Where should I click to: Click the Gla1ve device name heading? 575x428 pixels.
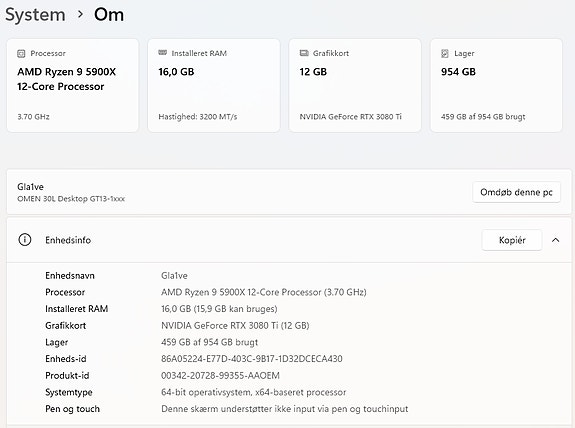click(30, 187)
